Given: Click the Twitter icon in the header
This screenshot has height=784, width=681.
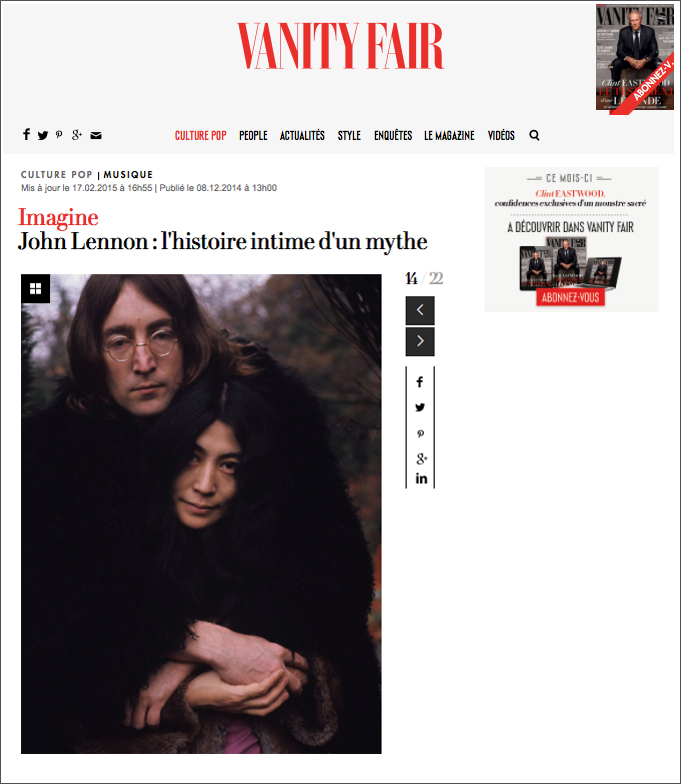Looking at the screenshot, I should click(43, 136).
